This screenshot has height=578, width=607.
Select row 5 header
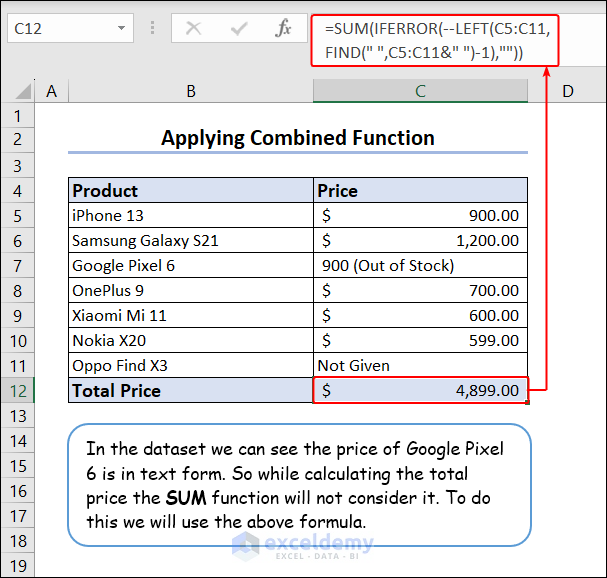point(17,216)
